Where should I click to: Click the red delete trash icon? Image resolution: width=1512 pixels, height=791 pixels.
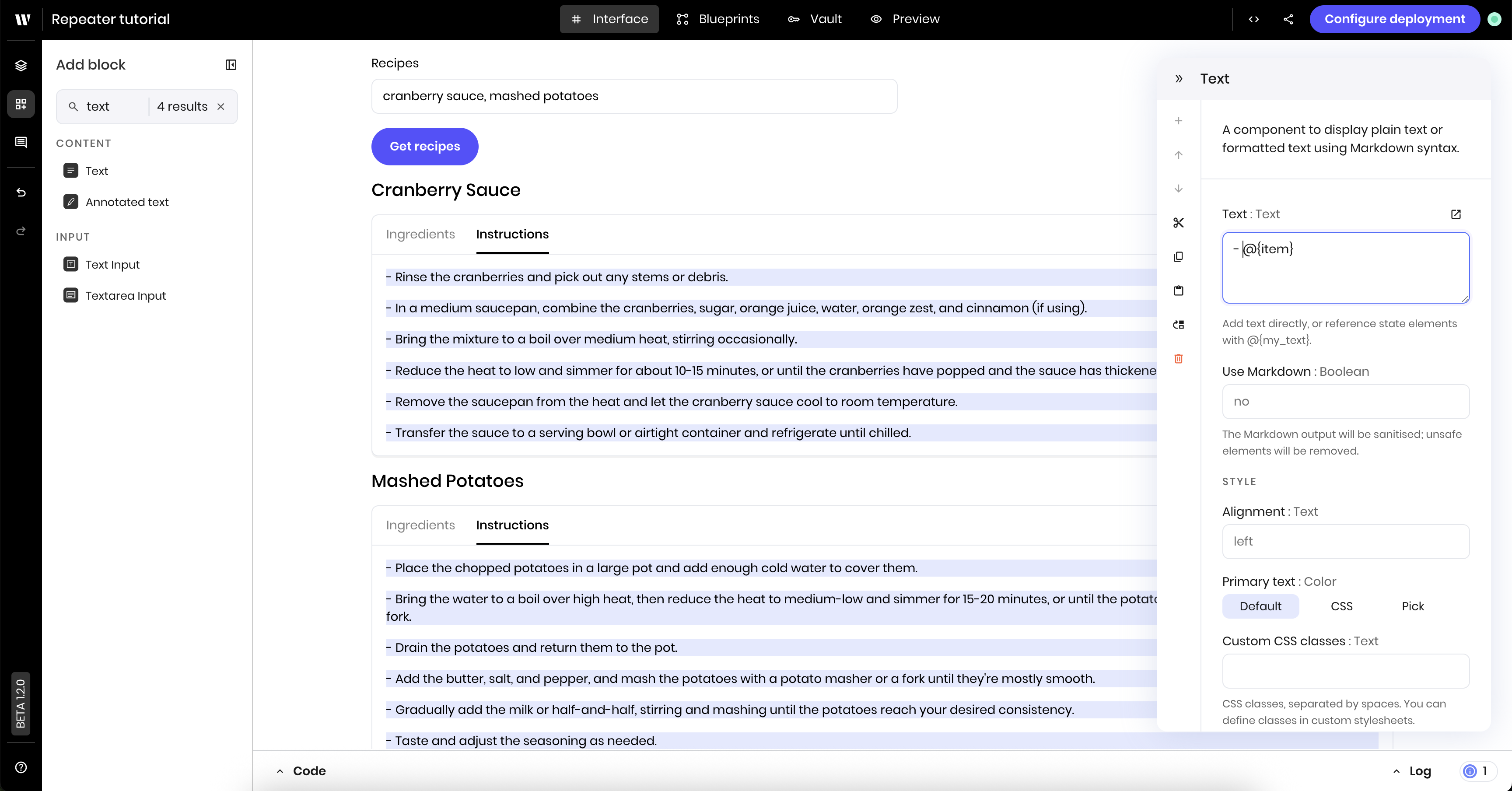point(1178,359)
